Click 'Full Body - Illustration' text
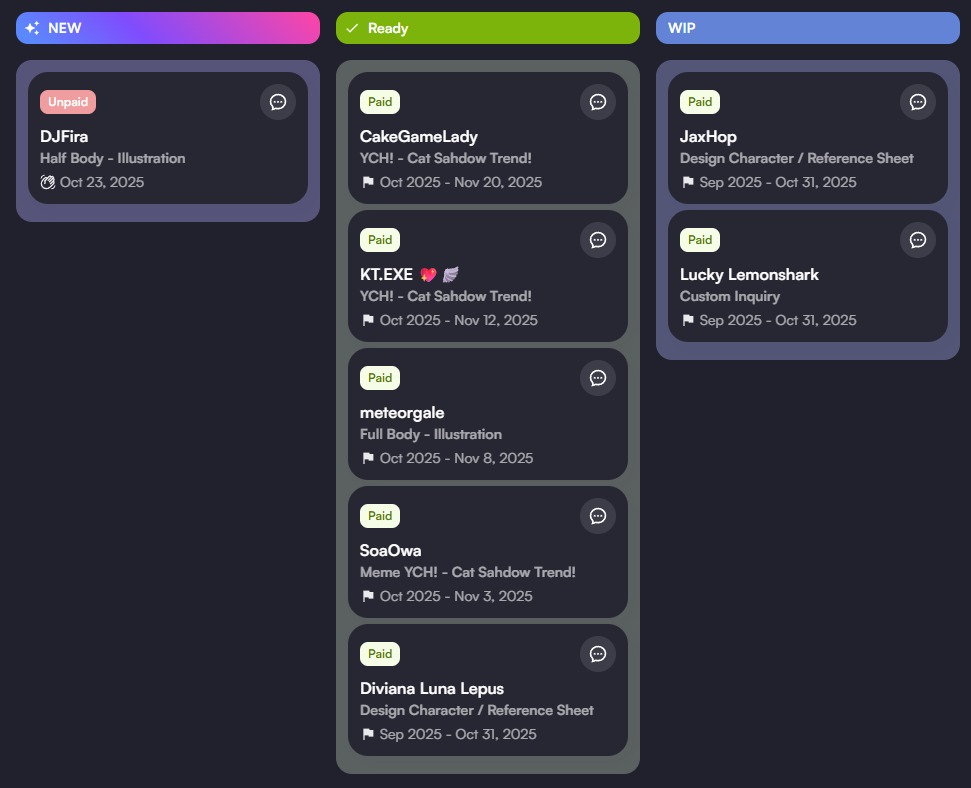971x788 pixels. (431, 434)
